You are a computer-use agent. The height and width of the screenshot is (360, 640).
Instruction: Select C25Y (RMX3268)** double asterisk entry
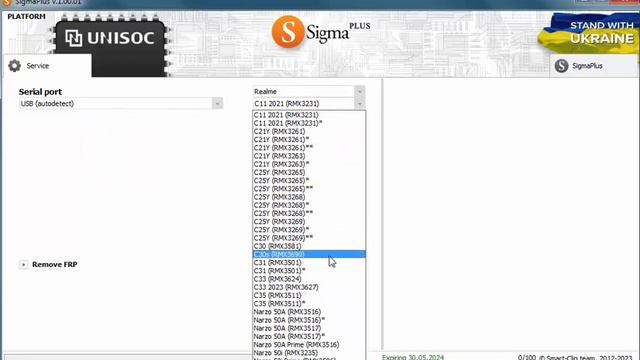(309, 213)
